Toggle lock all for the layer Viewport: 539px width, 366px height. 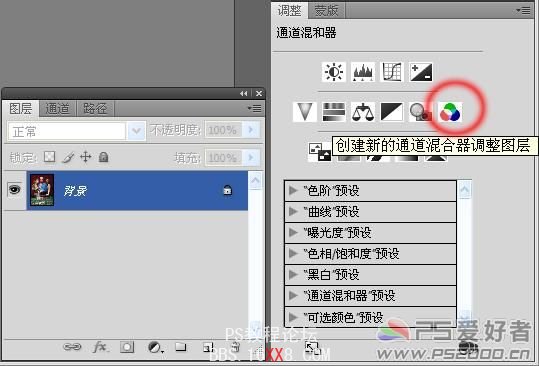tap(103, 157)
